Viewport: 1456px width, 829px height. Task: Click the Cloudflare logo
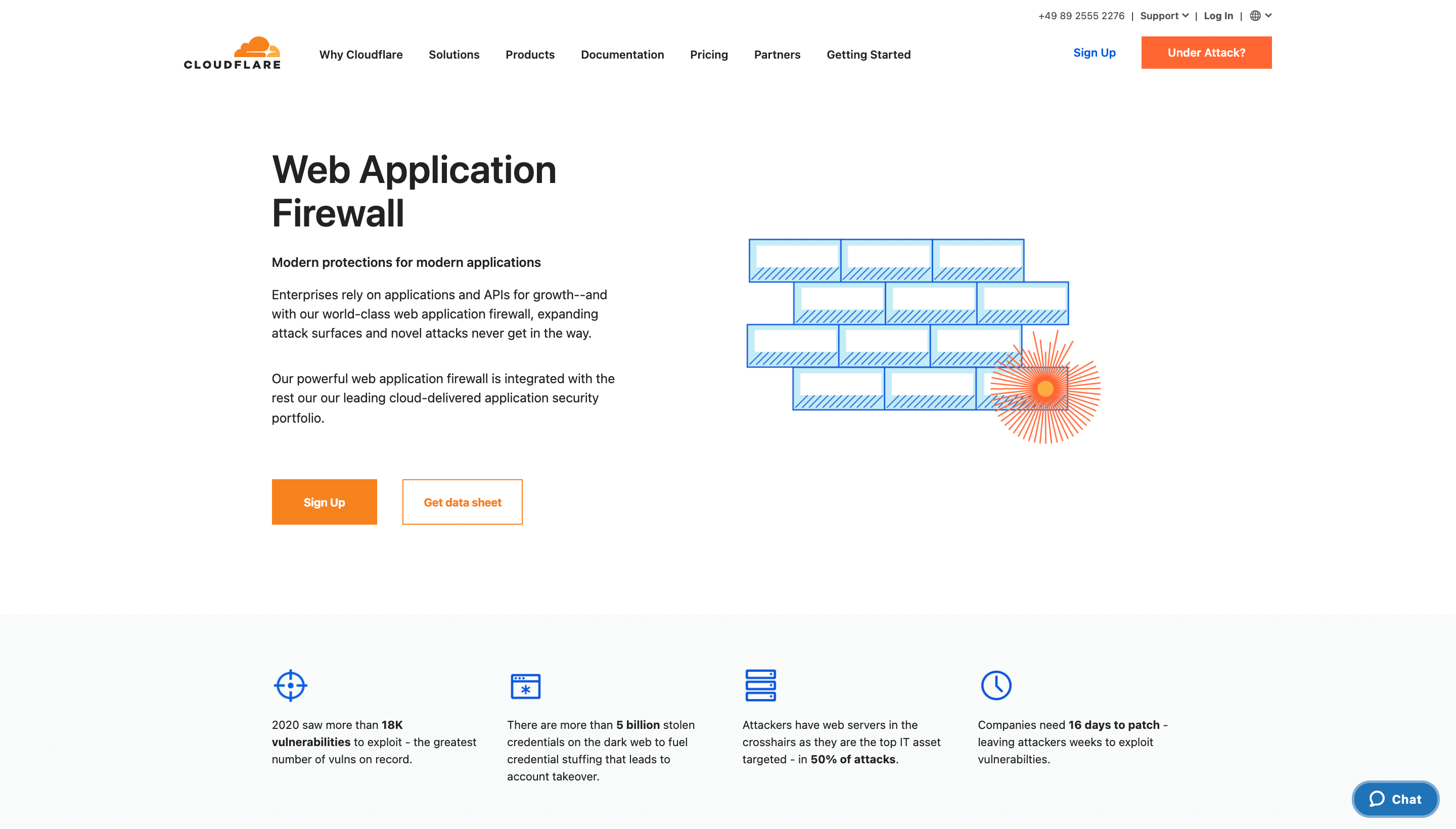[x=232, y=53]
